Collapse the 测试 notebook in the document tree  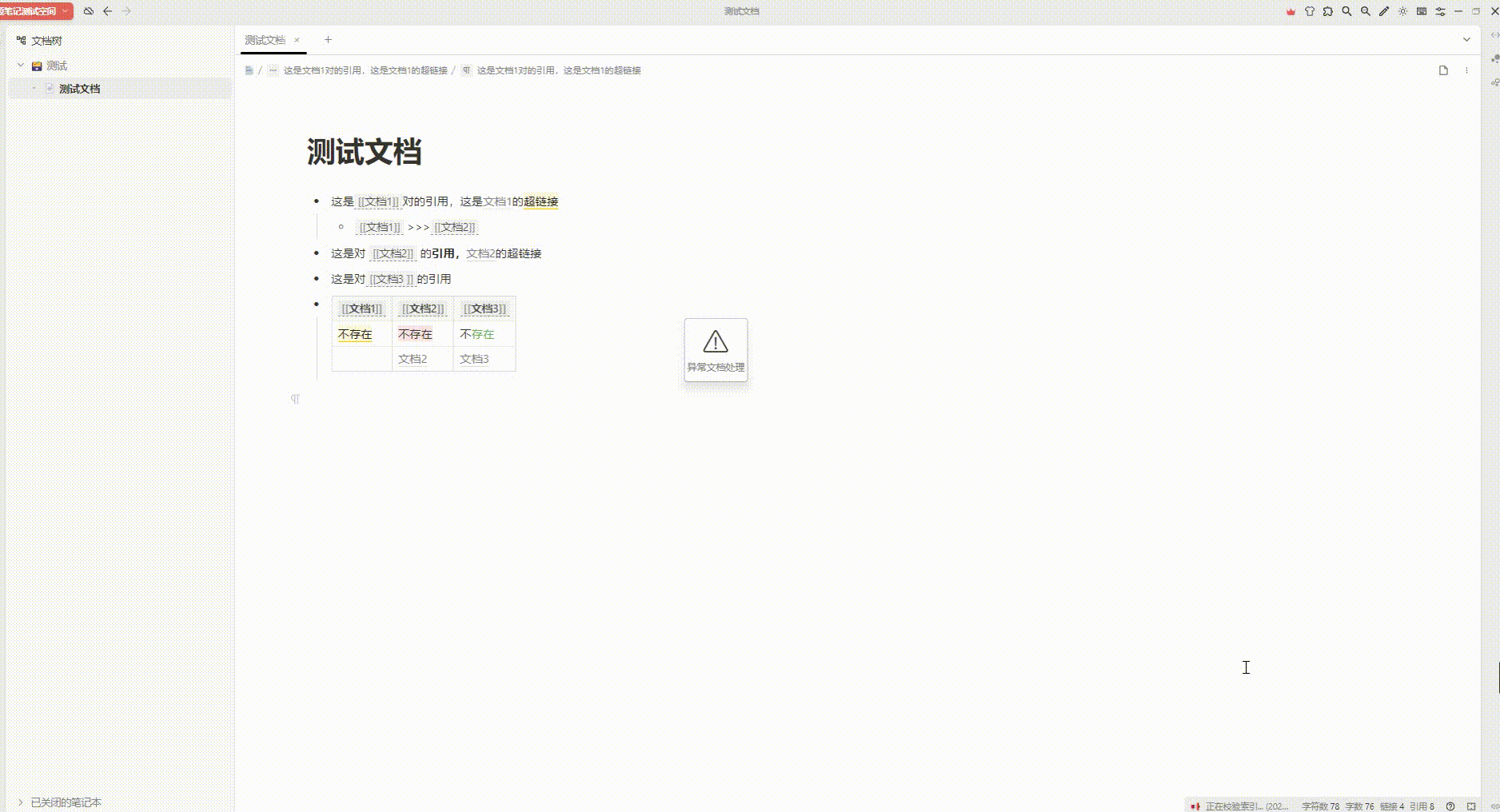point(20,65)
